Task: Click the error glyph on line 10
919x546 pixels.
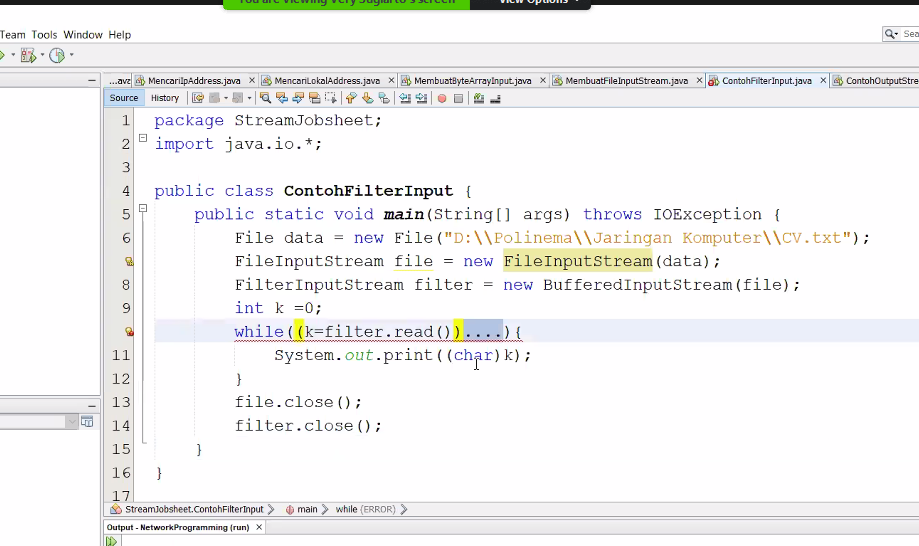Action: pyautogui.click(x=129, y=332)
